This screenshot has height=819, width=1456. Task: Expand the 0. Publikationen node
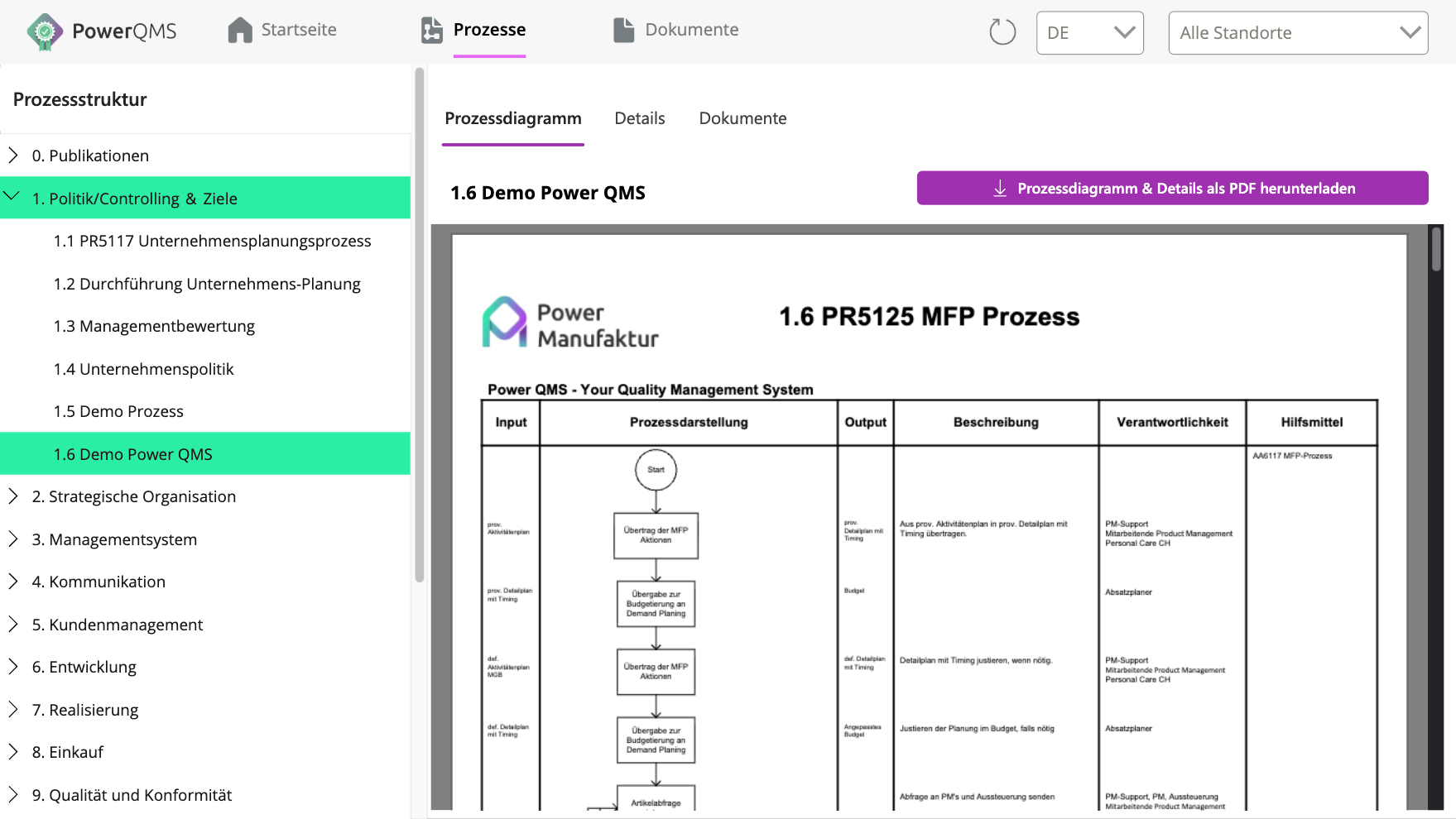[x=13, y=155]
